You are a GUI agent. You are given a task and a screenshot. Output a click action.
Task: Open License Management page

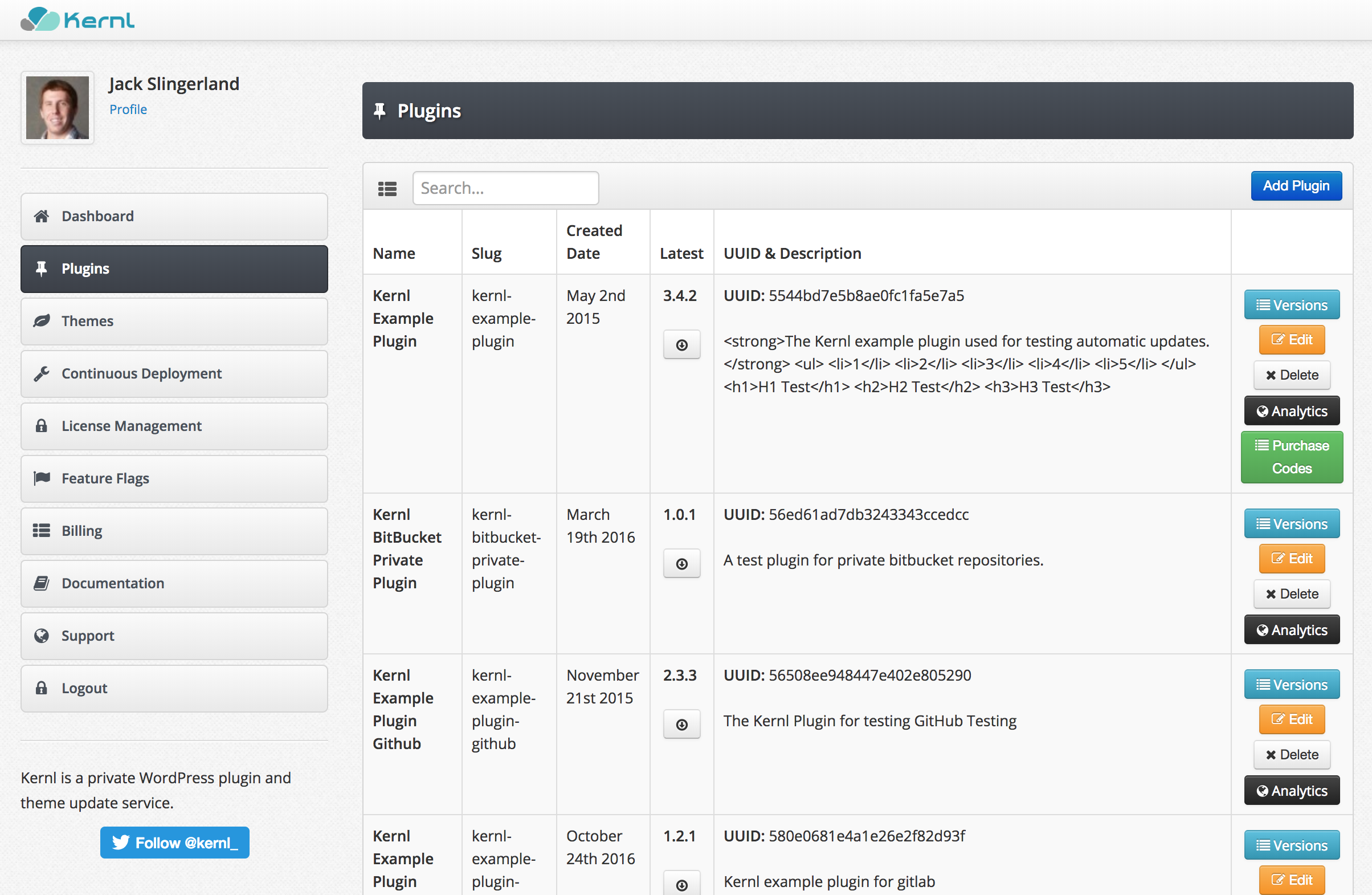[174, 426]
